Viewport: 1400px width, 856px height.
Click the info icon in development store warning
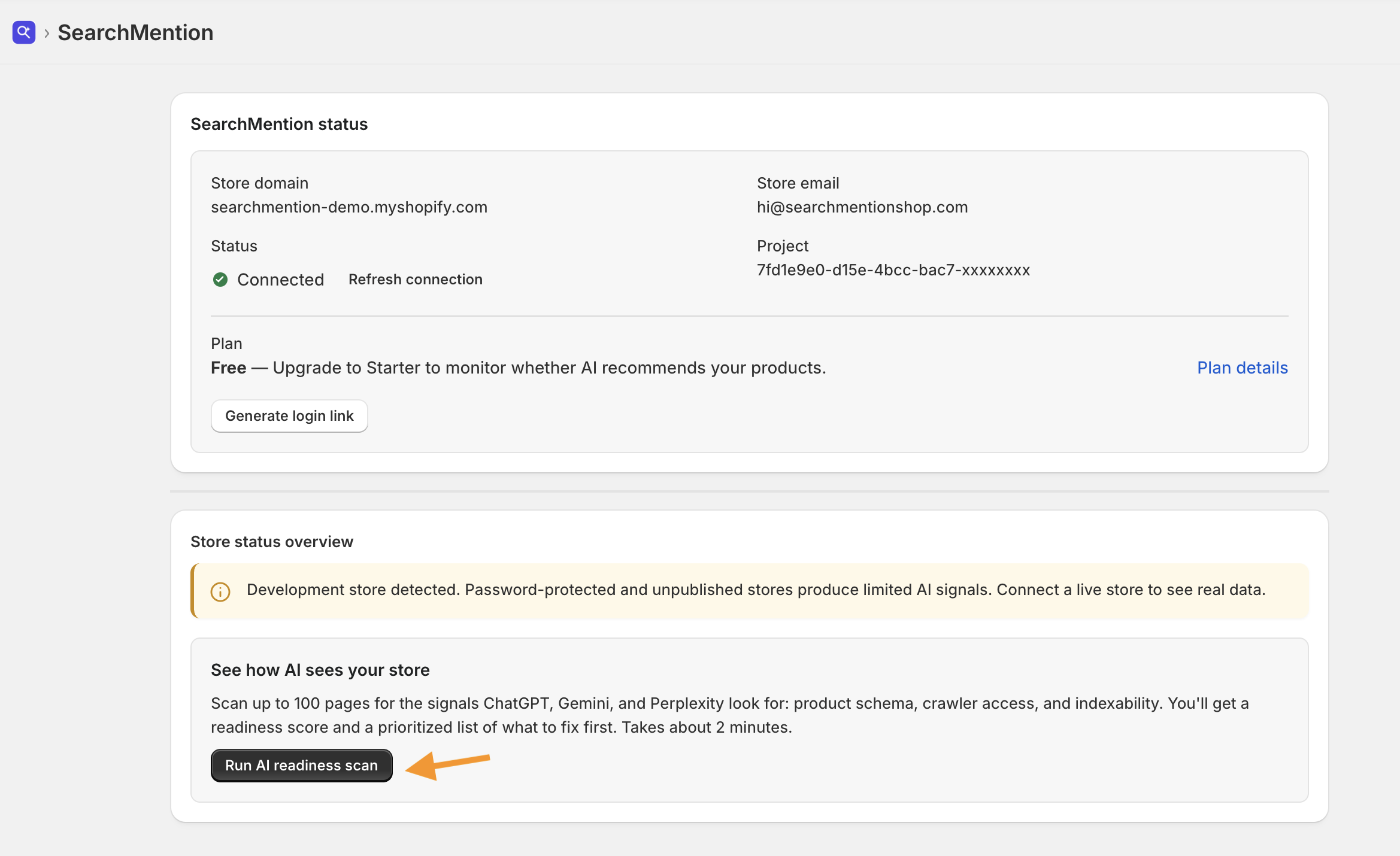[220, 591]
